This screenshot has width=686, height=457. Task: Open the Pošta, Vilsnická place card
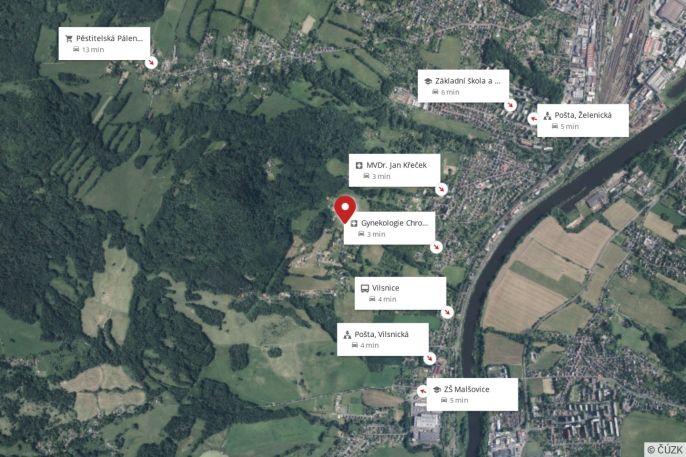(x=383, y=339)
